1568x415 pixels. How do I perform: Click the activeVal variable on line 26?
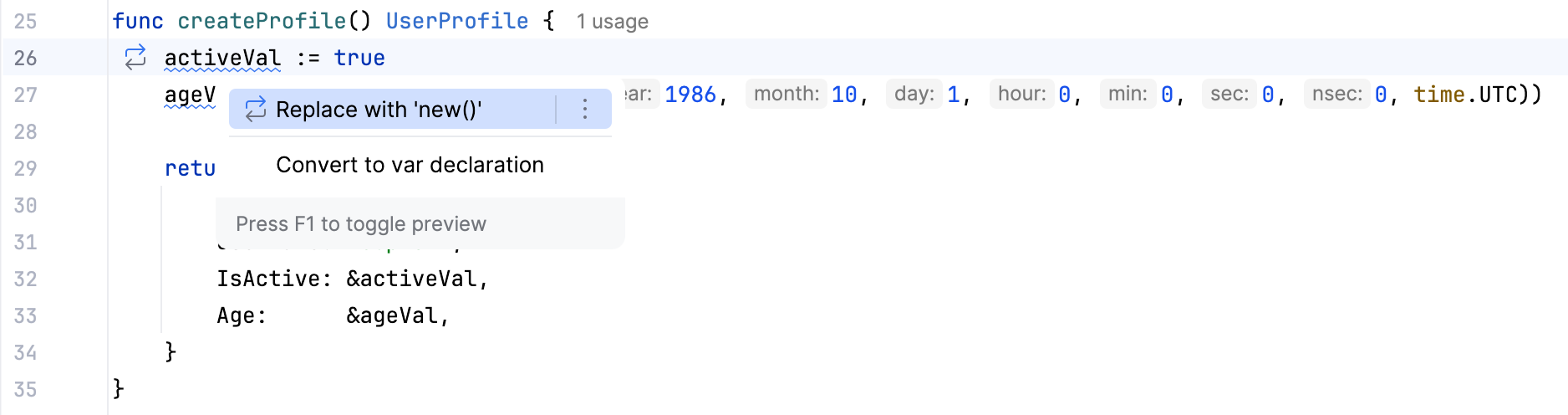pos(222,58)
